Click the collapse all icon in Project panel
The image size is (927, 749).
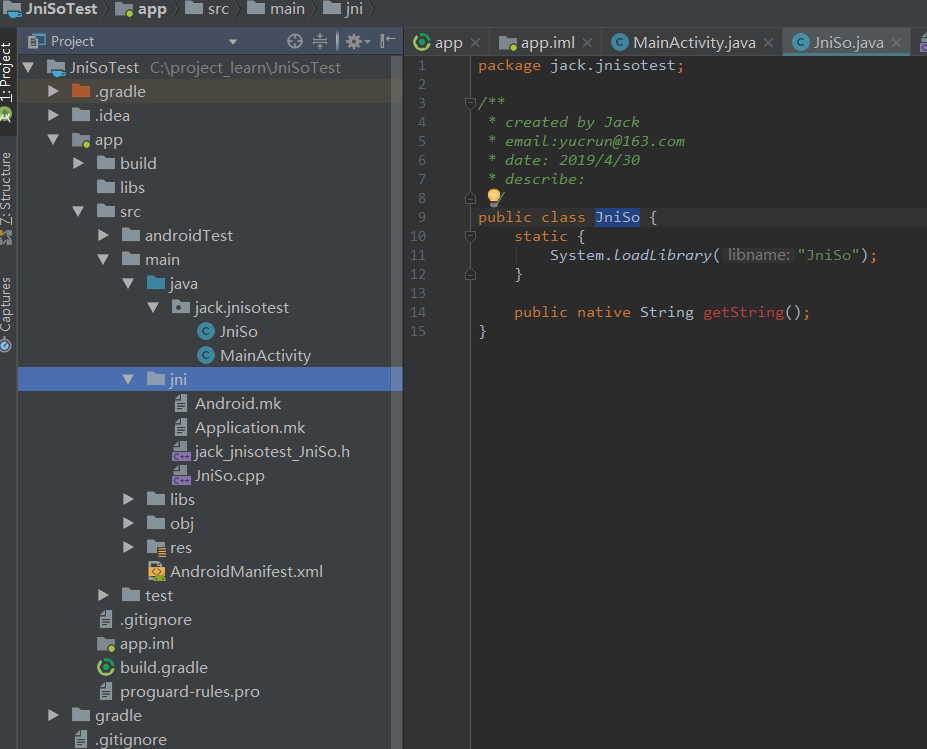click(x=320, y=41)
